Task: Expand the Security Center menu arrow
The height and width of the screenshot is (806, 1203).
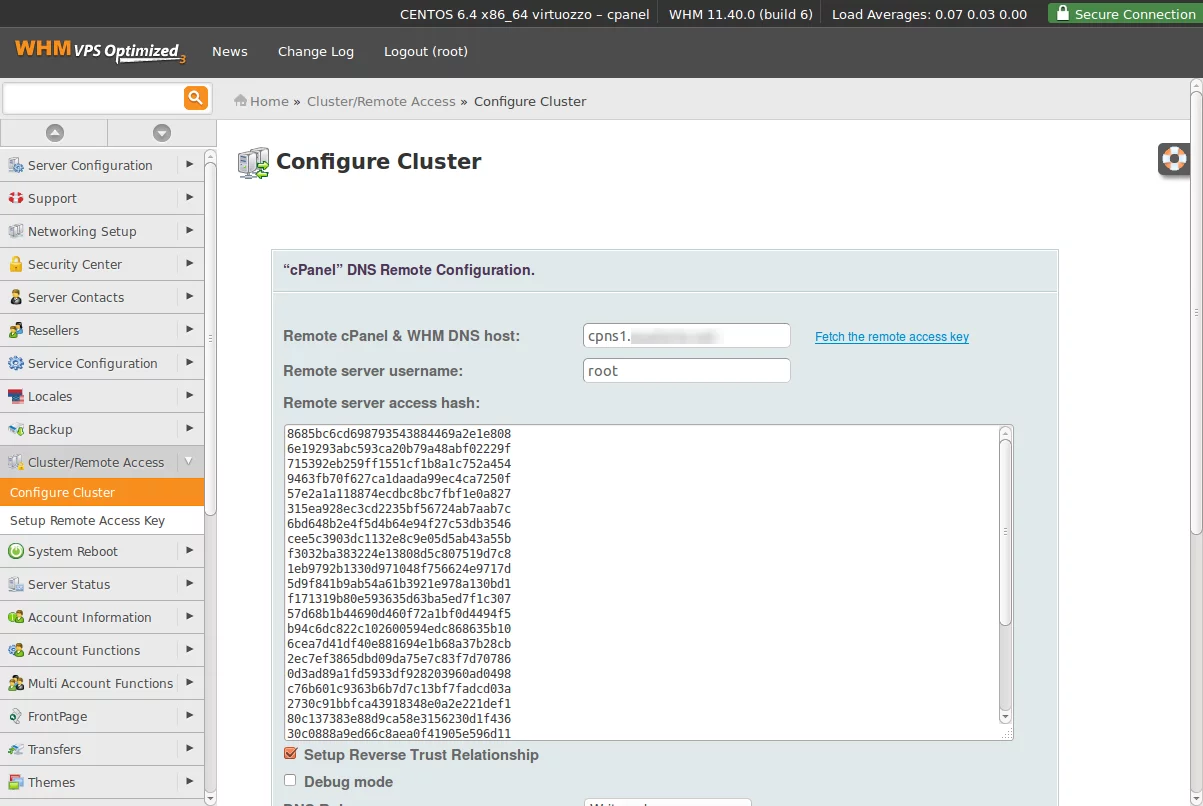Action: tap(189, 263)
